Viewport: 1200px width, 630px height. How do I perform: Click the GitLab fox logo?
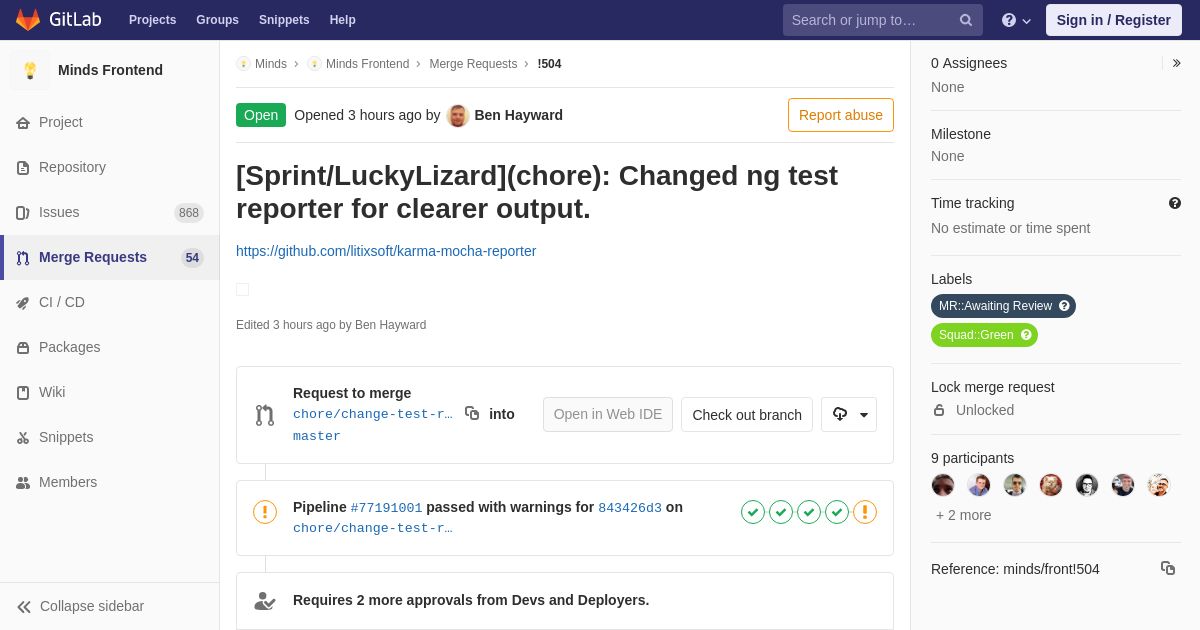[x=28, y=20]
